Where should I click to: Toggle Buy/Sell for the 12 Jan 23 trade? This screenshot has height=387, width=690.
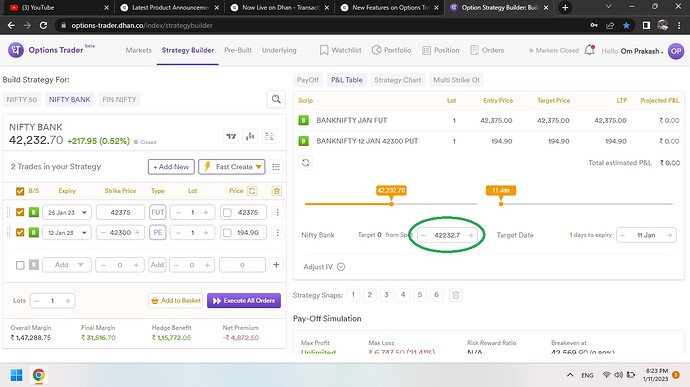tap(34, 232)
